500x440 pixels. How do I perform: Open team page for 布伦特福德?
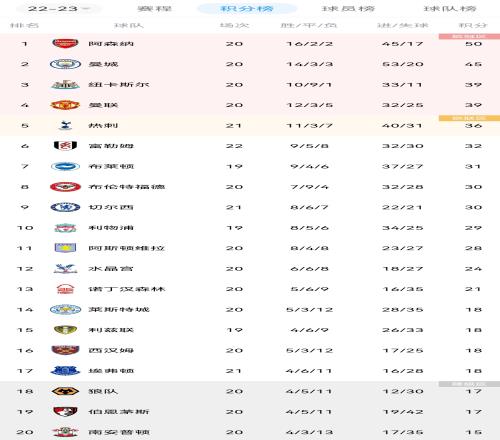pyautogui.click(x=127, y=187)
